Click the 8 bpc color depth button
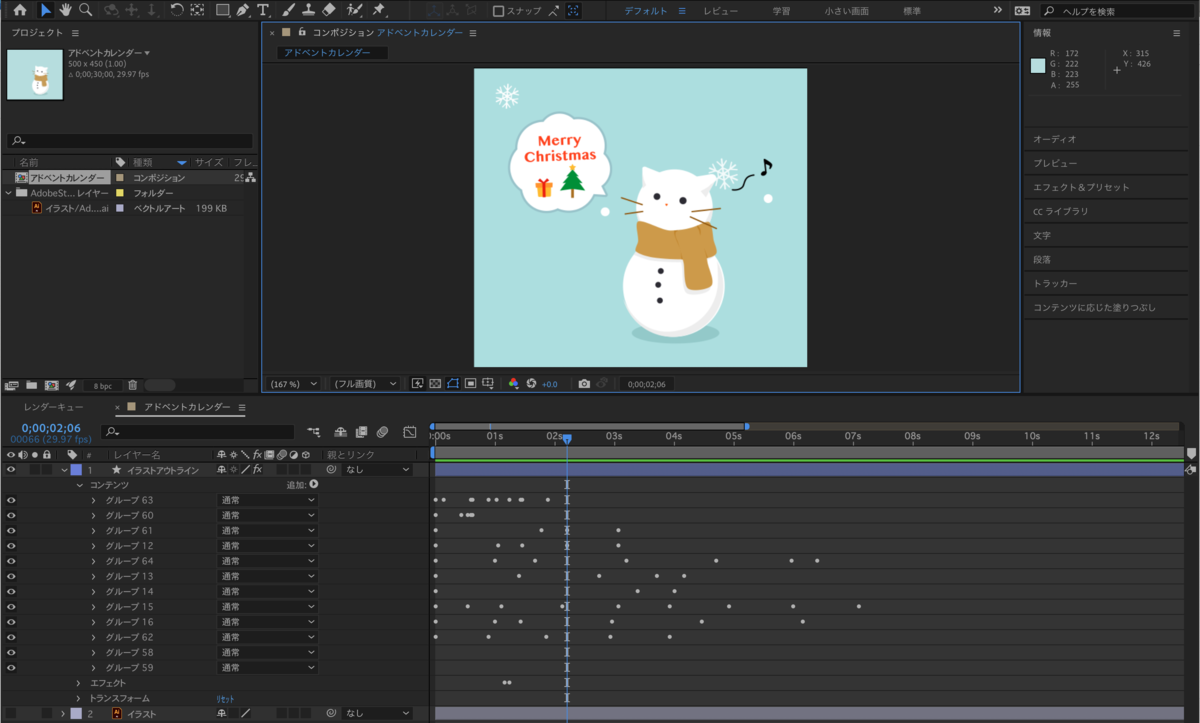The width and height of the screenshot is (1200, 723). point(102,385)
